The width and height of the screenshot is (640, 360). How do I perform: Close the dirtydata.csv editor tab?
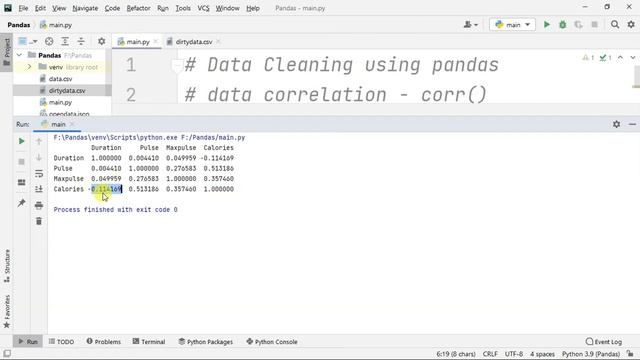218,42
